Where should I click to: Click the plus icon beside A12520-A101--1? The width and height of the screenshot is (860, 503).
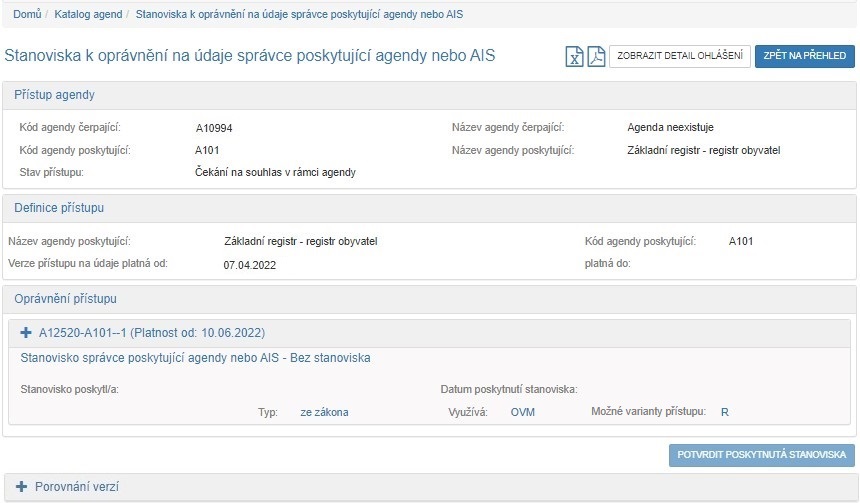[x=27, y=332]
